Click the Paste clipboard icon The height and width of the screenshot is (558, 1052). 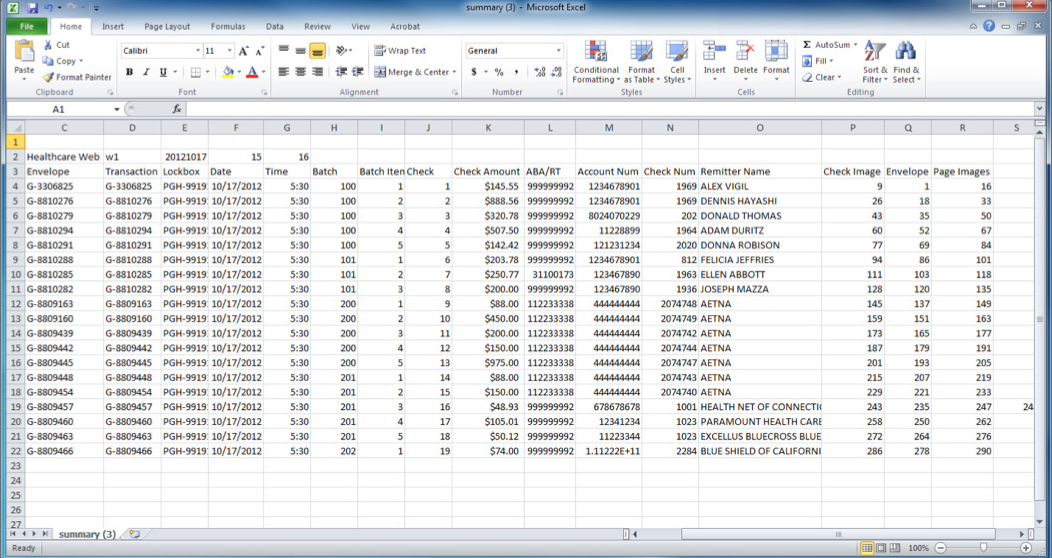pyautogui.click(x=24, y=52)
